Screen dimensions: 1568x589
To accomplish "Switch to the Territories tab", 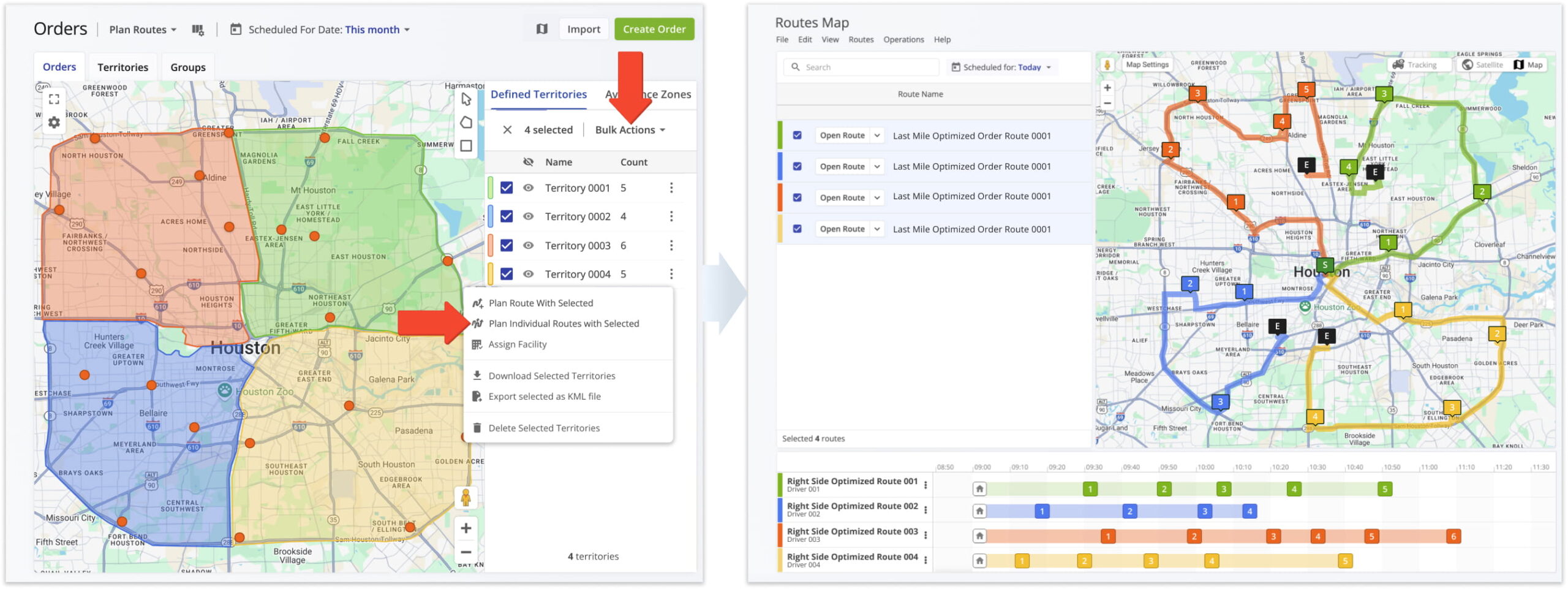I will [123, 67].
